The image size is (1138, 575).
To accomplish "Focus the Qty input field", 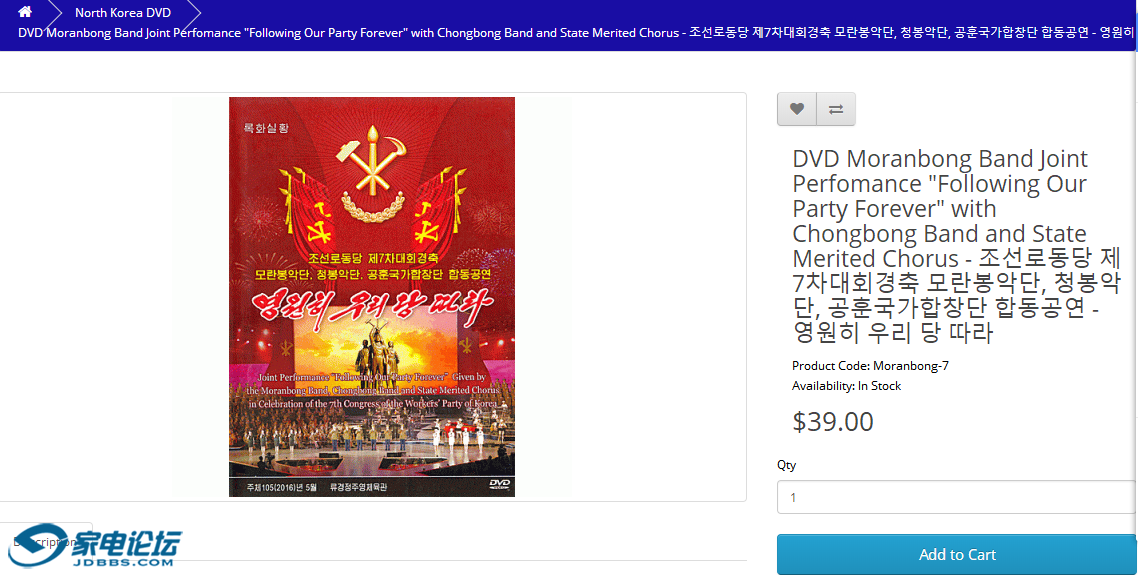I will click(x=957, y=497).
